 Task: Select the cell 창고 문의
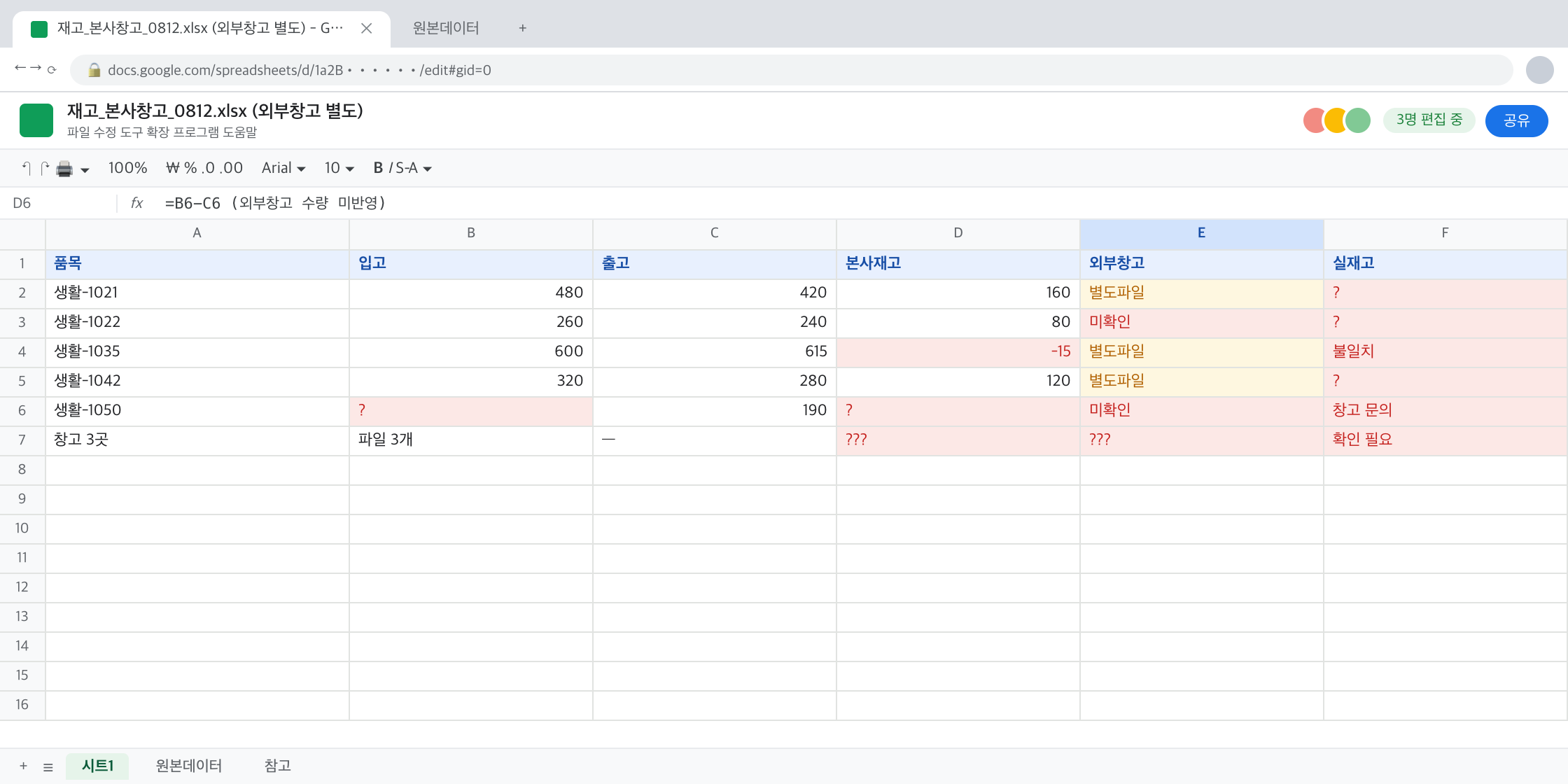(1445, 410)
